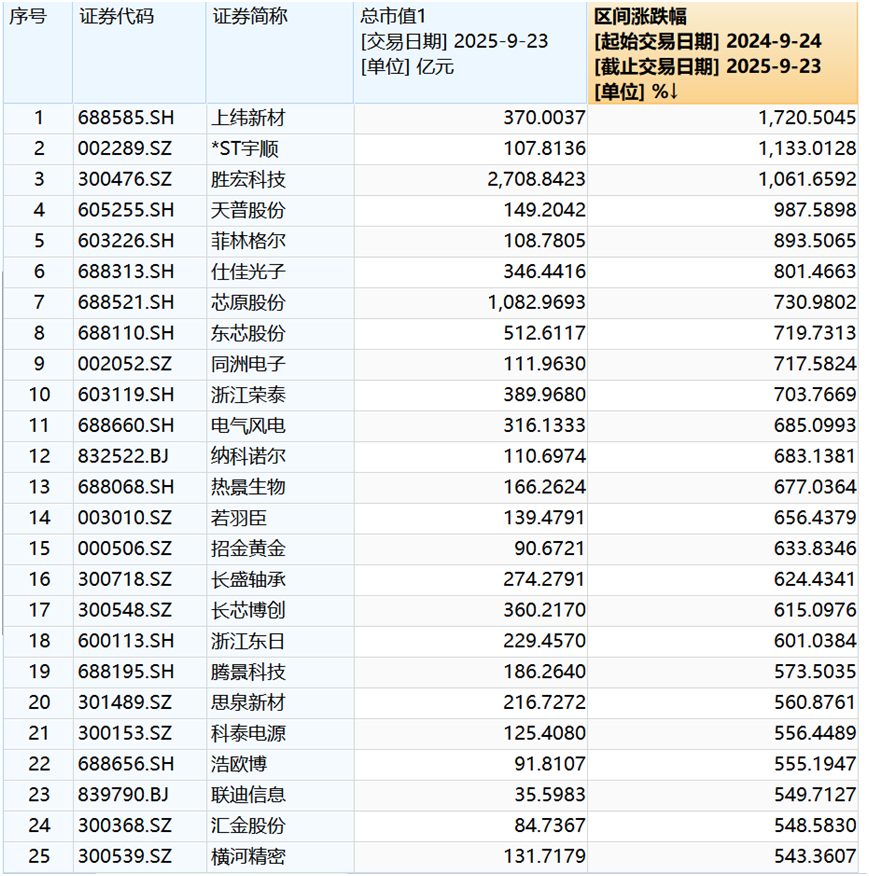
Task: Select stock name 电气风电
Action: 248,426
